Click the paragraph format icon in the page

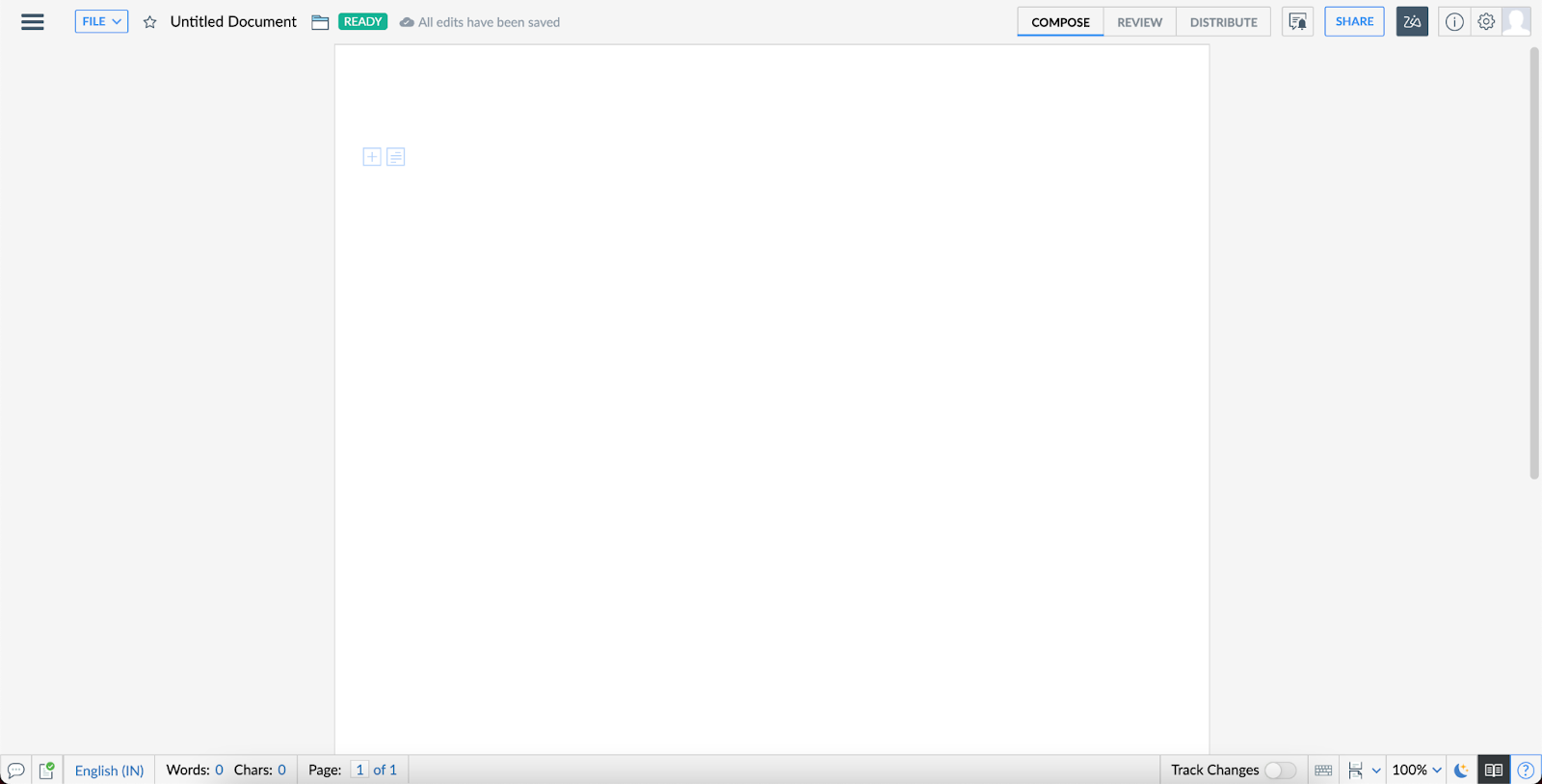(x=395, y=157)
